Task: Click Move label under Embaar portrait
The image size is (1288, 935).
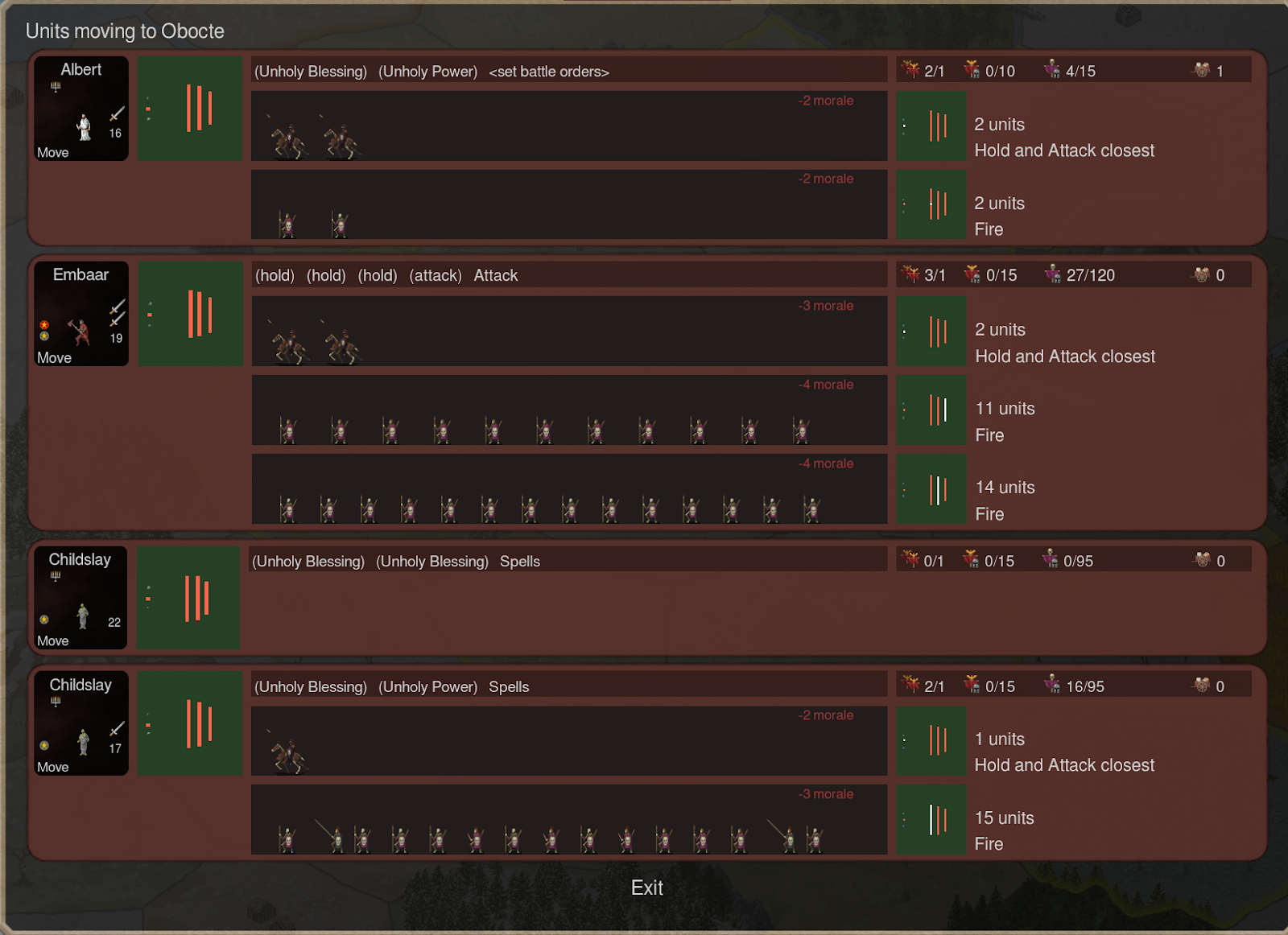Action: coord(54,358)
